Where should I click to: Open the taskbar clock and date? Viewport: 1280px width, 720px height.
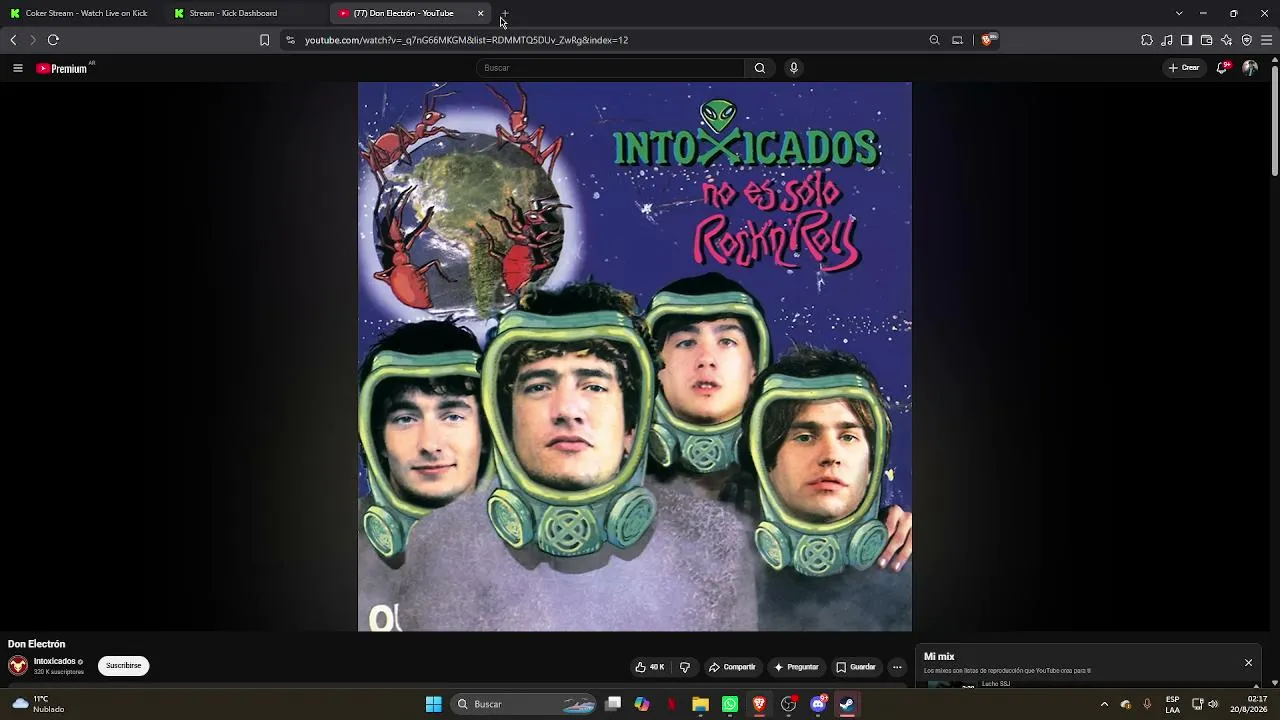pos(1250,704)
